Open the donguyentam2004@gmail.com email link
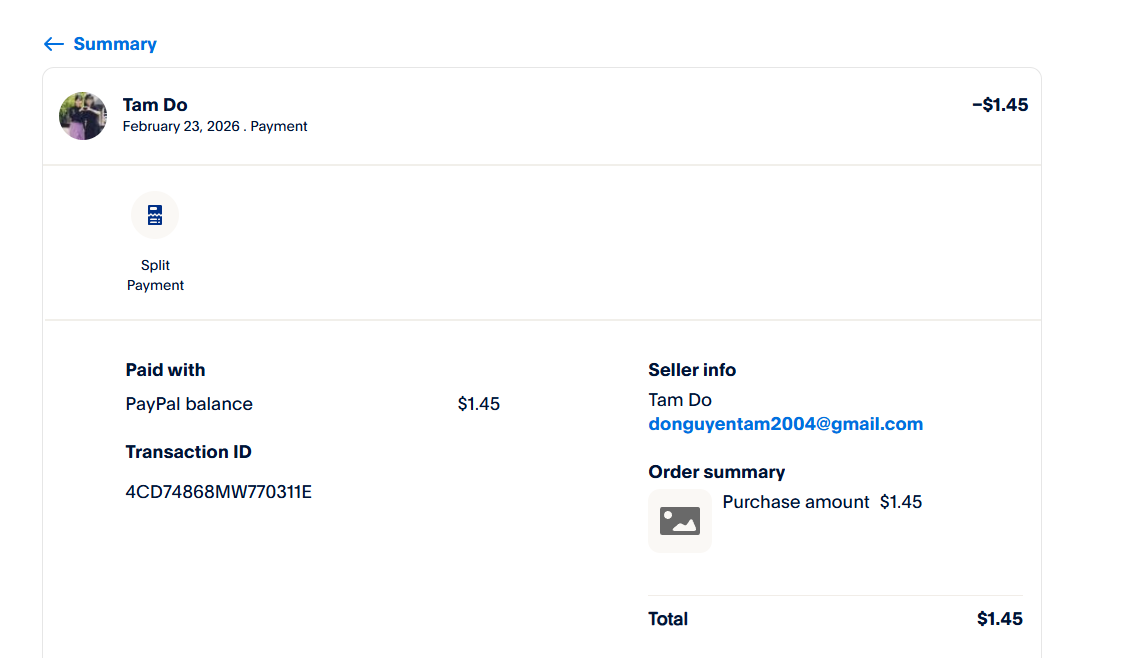1140x658 pixels. click(x=785, y=424)
